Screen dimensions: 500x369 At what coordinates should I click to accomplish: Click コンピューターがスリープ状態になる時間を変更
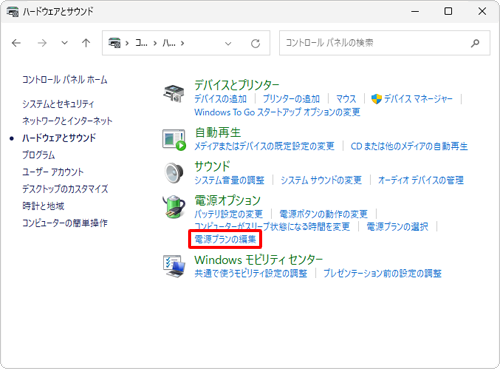pyautogui.click(x=272, y=227)
